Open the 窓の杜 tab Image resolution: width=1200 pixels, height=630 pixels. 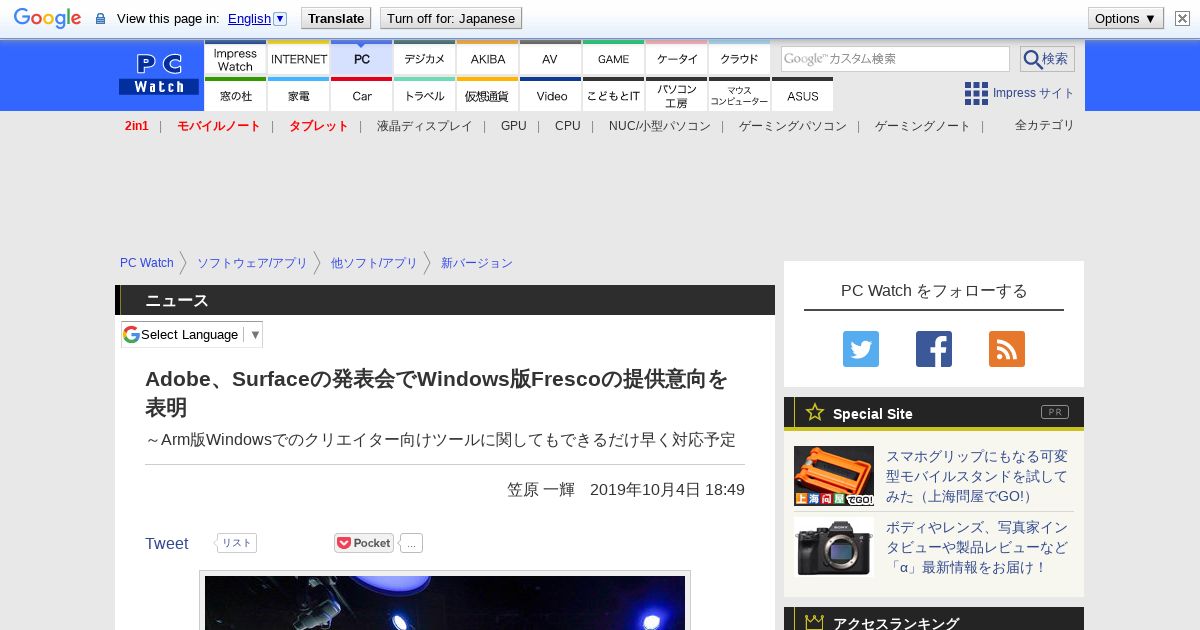(235, 95)
